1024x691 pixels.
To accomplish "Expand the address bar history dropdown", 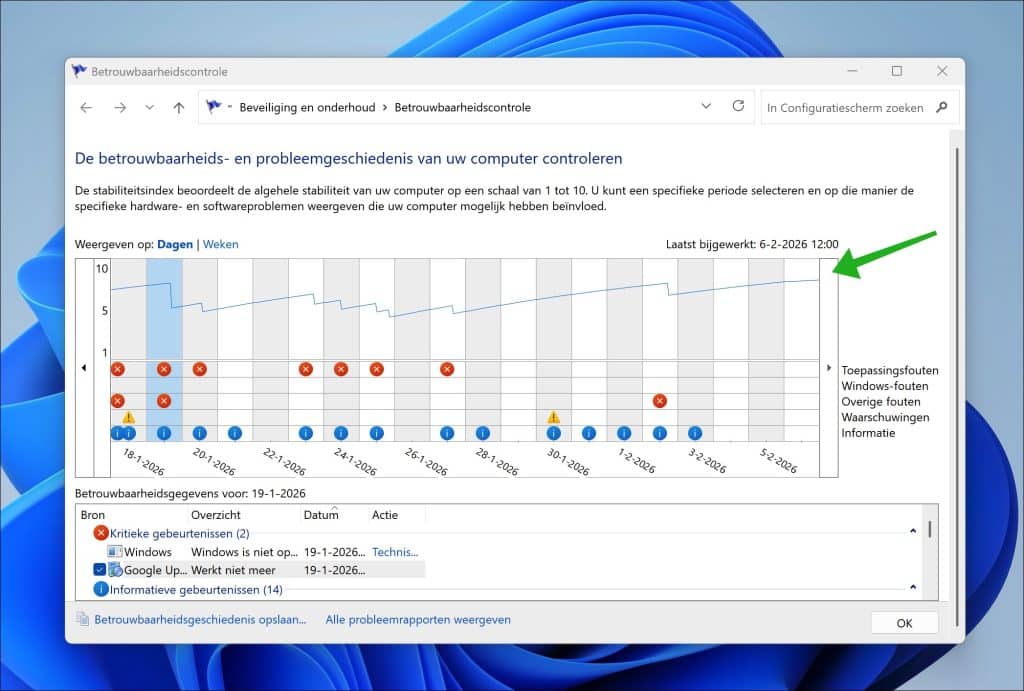I will tap(706, 107).
